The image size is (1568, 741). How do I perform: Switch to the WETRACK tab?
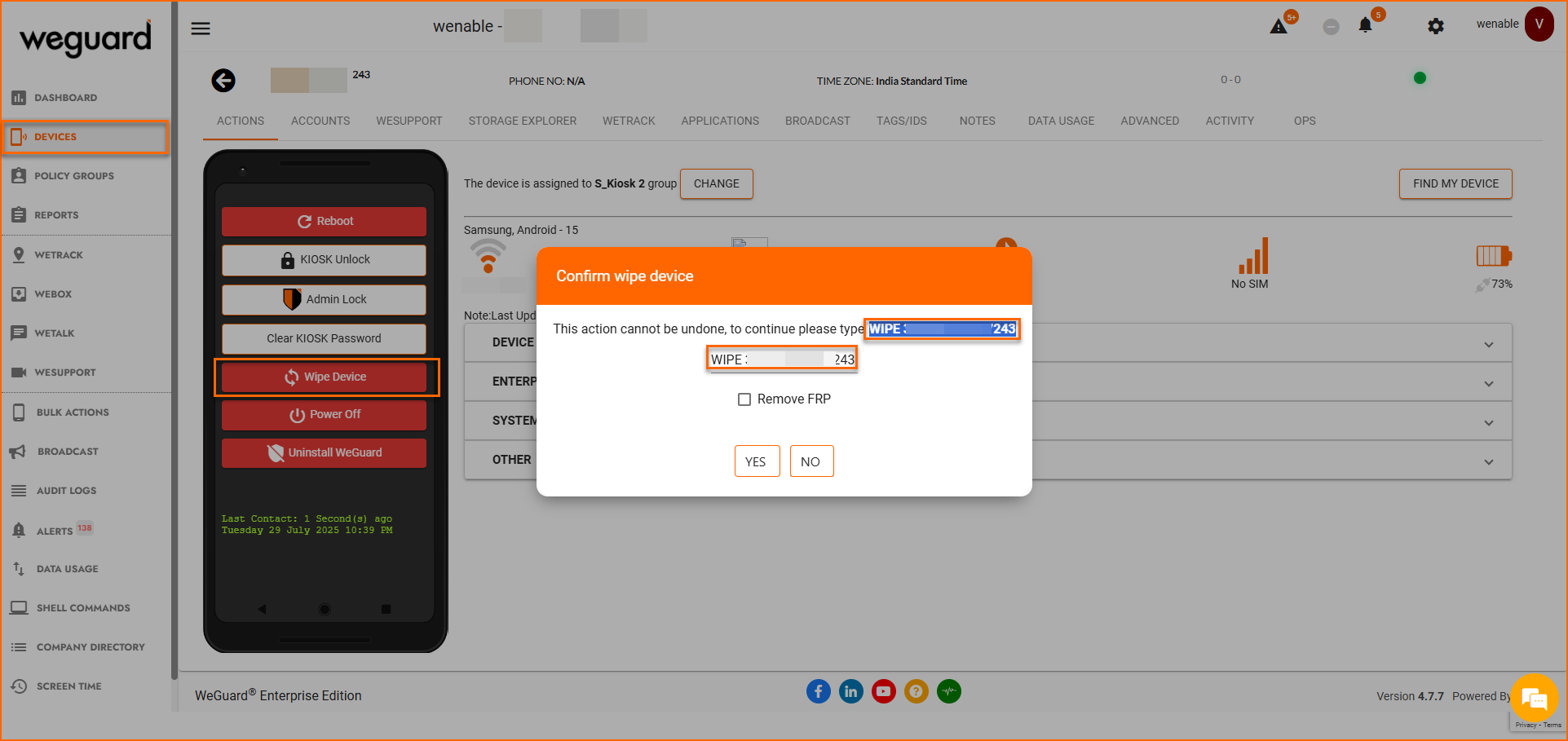tap(629, 121)
